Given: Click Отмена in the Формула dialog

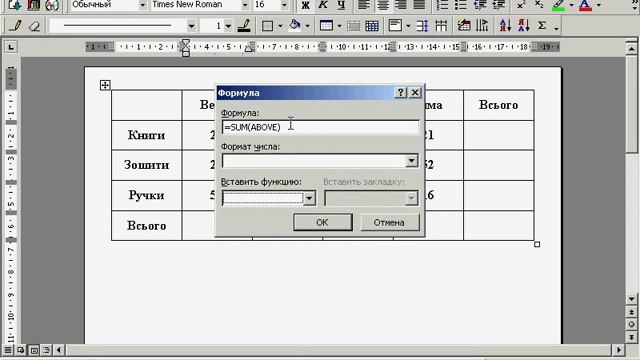Looking at the screenshot, I should pos(389,222).
